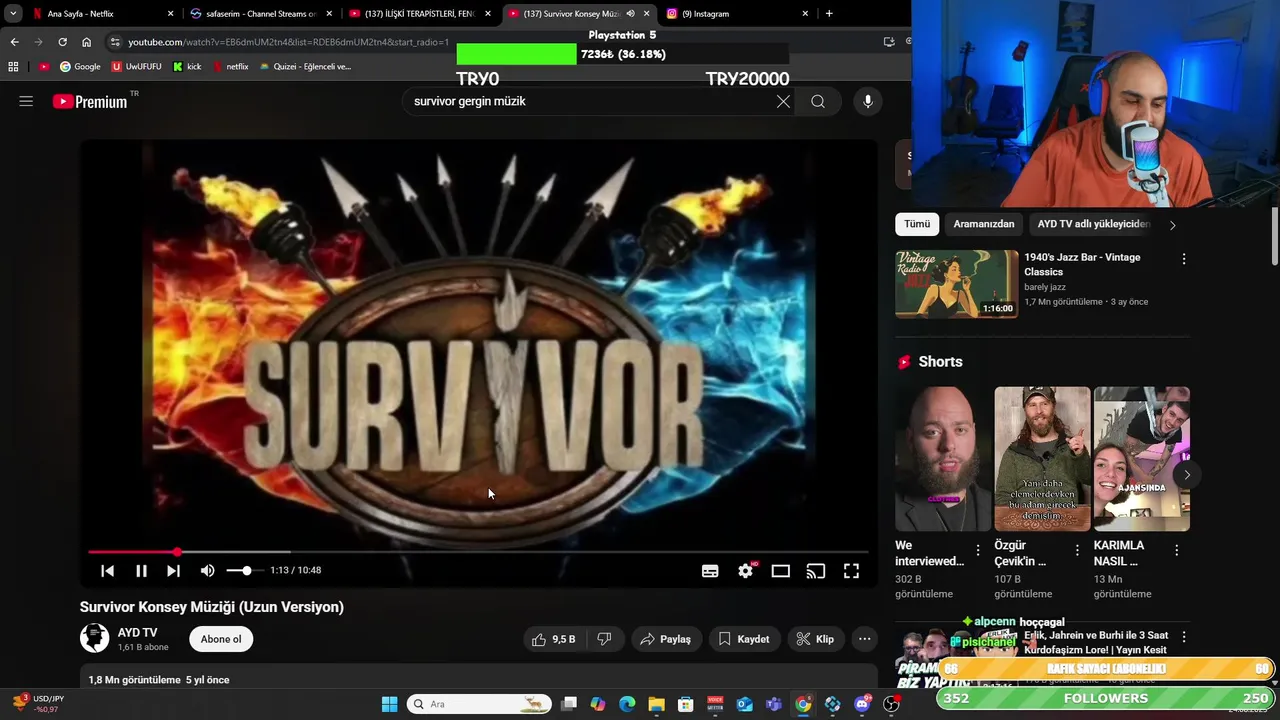The width and height of the screenshot is (1280, 720).
Task: Open options for 1940's Jazz Bar video
Action: (x=1184, y=259)
